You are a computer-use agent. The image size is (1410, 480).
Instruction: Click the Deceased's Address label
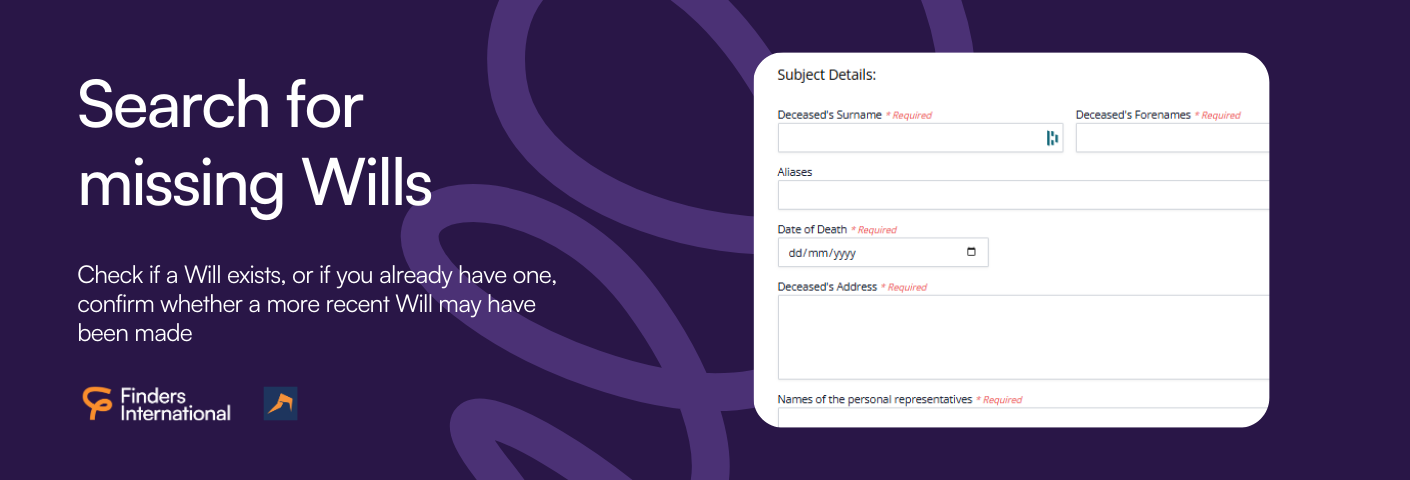pyautogui.click(x=827, y=287)
